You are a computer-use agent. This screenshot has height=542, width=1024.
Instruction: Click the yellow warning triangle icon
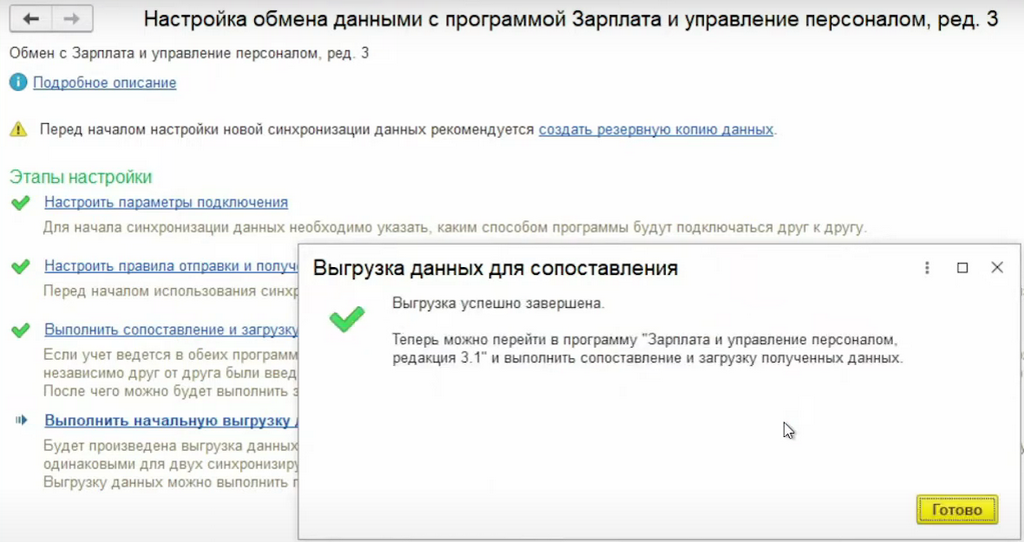pos(18,130)
